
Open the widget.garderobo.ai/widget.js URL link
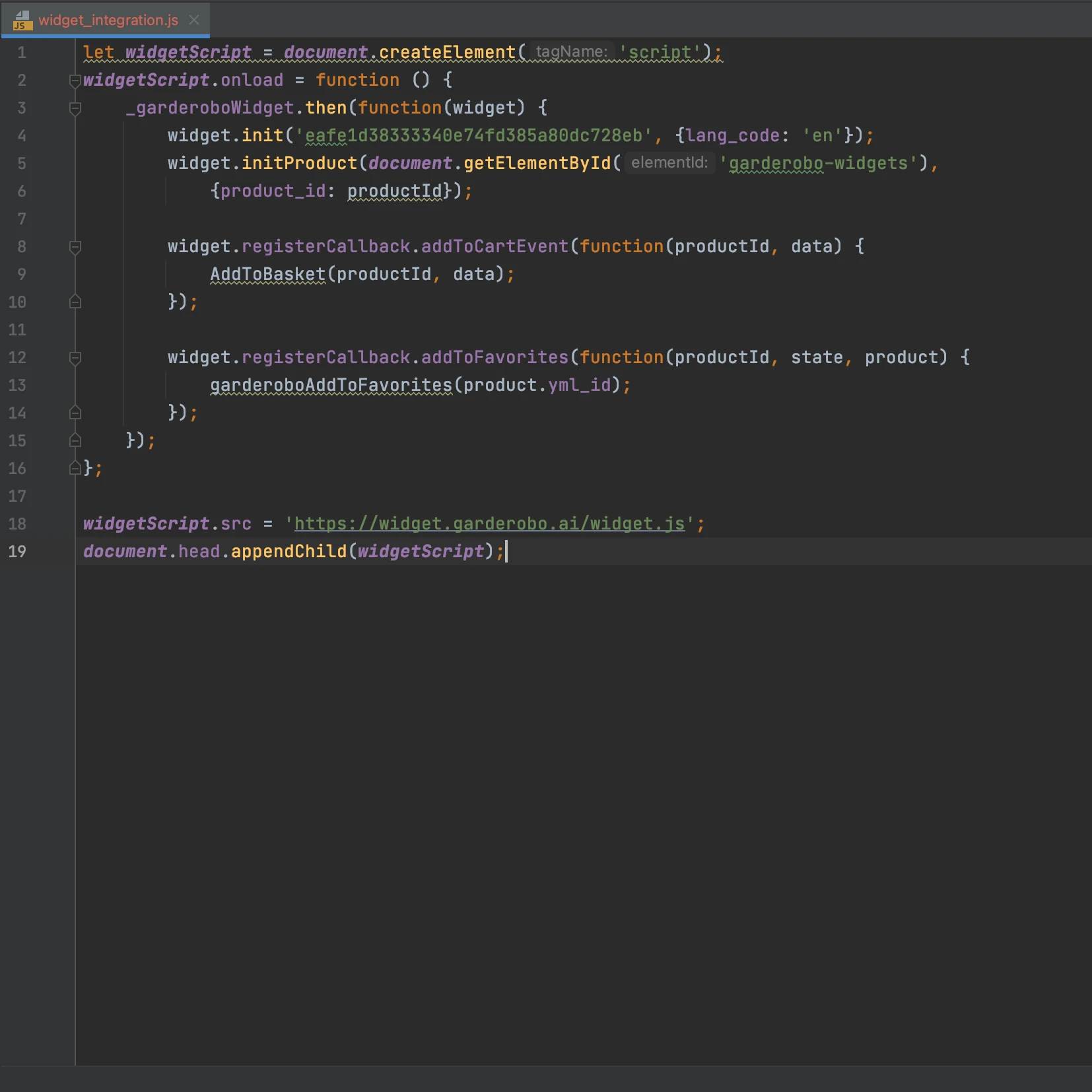(489, 524)
